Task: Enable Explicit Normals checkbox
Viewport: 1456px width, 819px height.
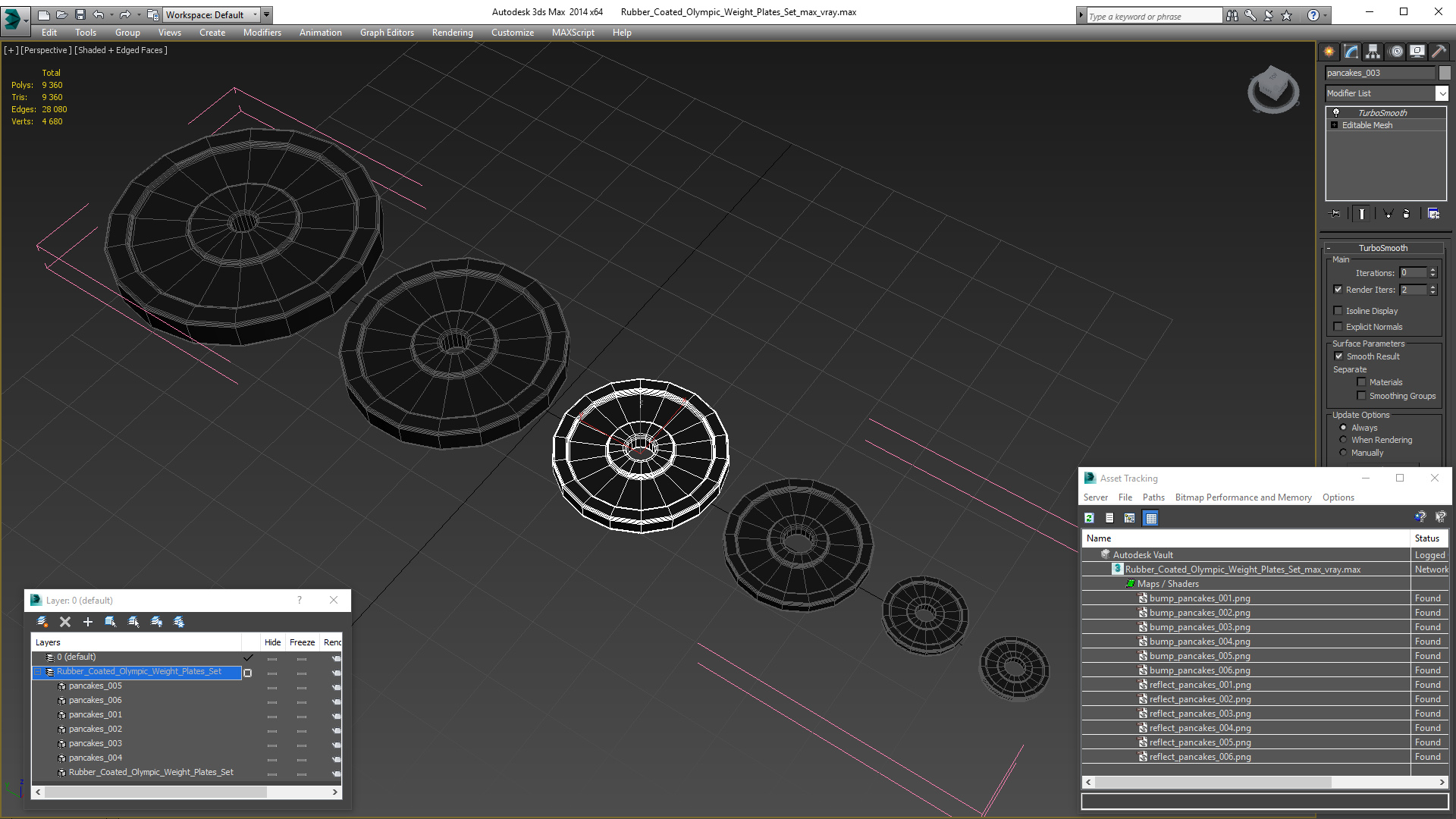Action: [1338, 327]
